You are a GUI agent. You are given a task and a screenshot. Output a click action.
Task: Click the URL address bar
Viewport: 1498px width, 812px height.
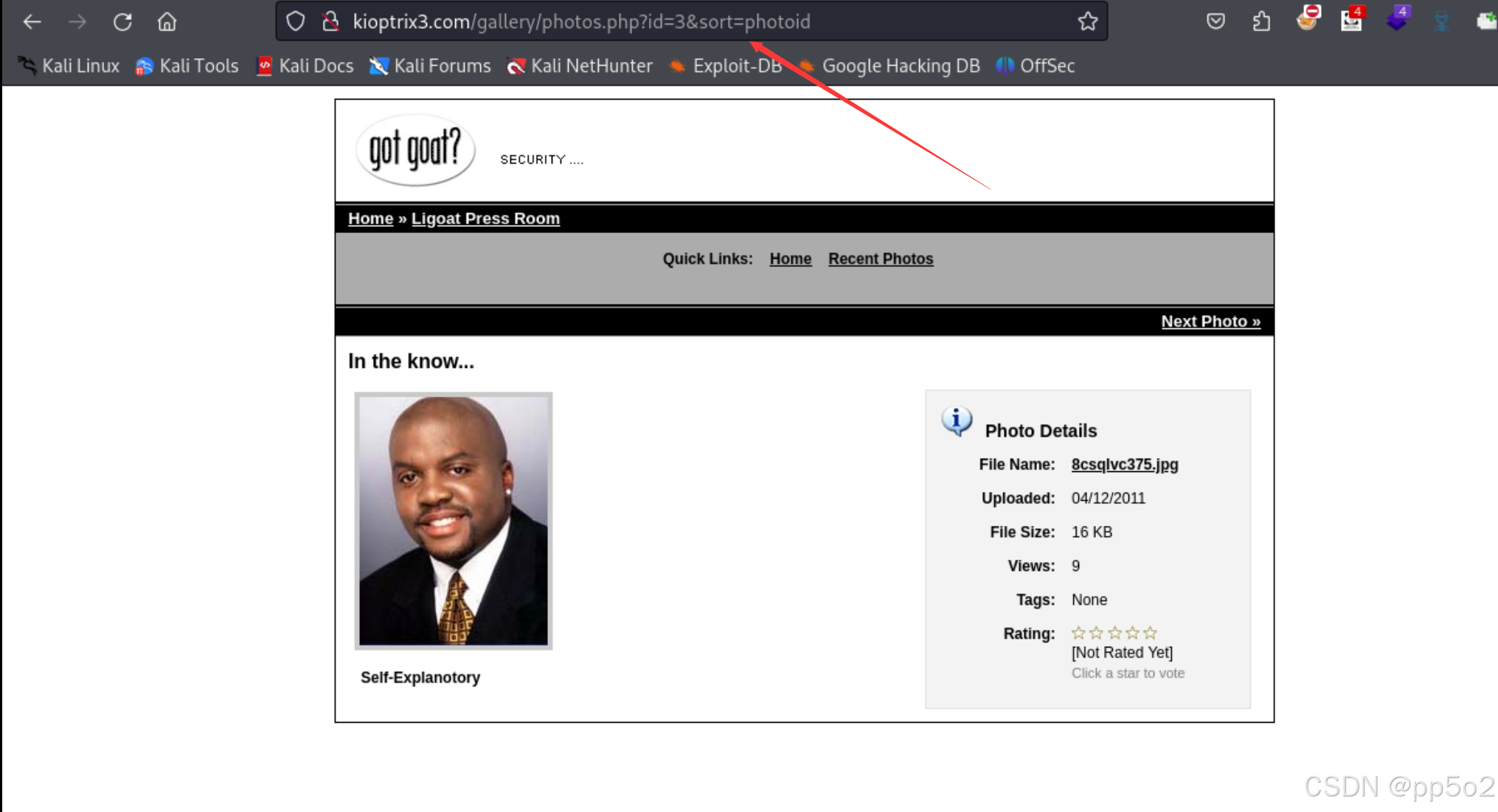tap(664, 22)
